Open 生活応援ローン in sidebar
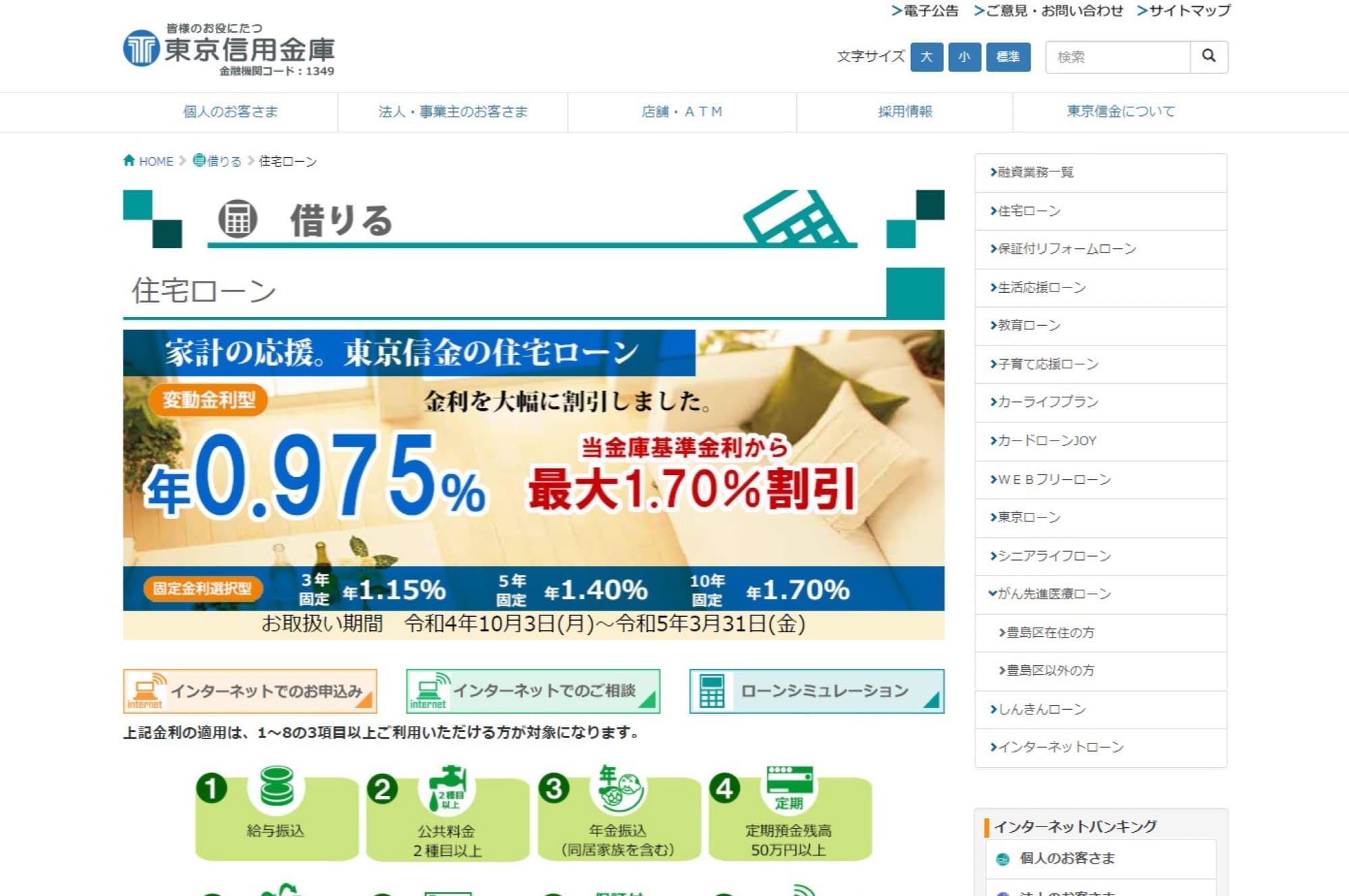Screen dimensions: 1349x896 pyautogui.click(x=1101, y=287)
